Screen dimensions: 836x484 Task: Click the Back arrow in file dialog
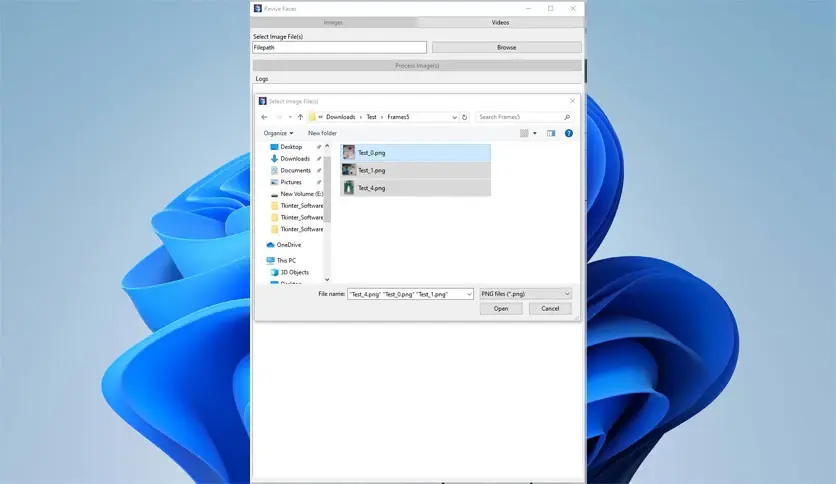pos(264,117)
